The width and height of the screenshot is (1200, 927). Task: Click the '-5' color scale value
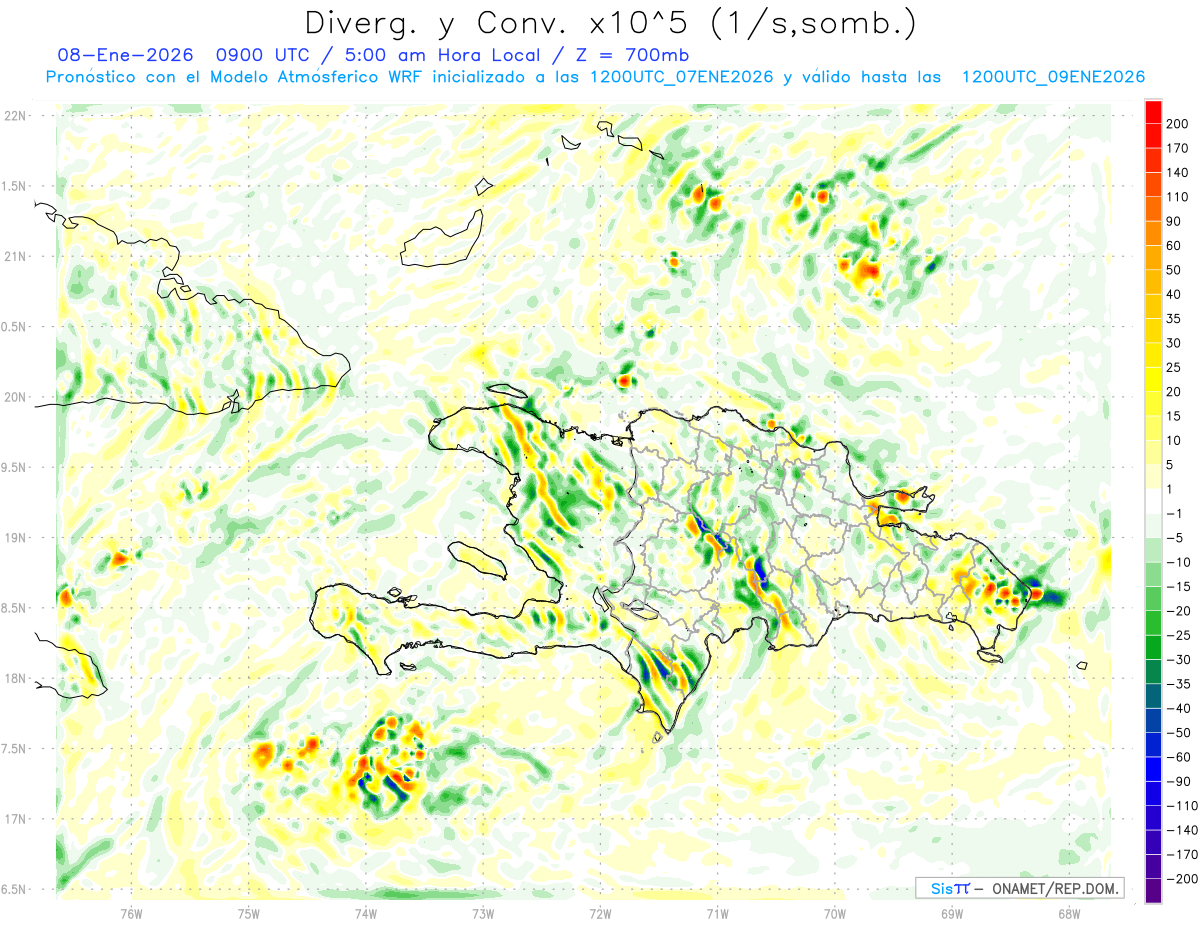[1176, 539]
